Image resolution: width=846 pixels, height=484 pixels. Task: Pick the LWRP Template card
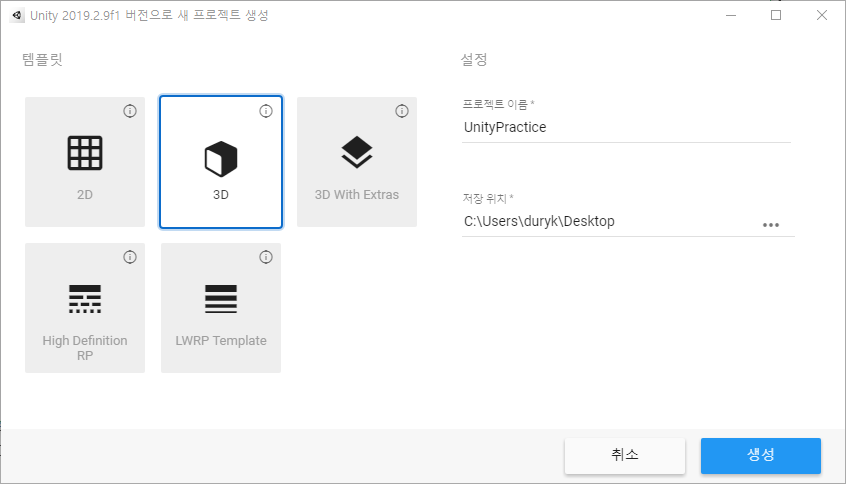(221, 308)
